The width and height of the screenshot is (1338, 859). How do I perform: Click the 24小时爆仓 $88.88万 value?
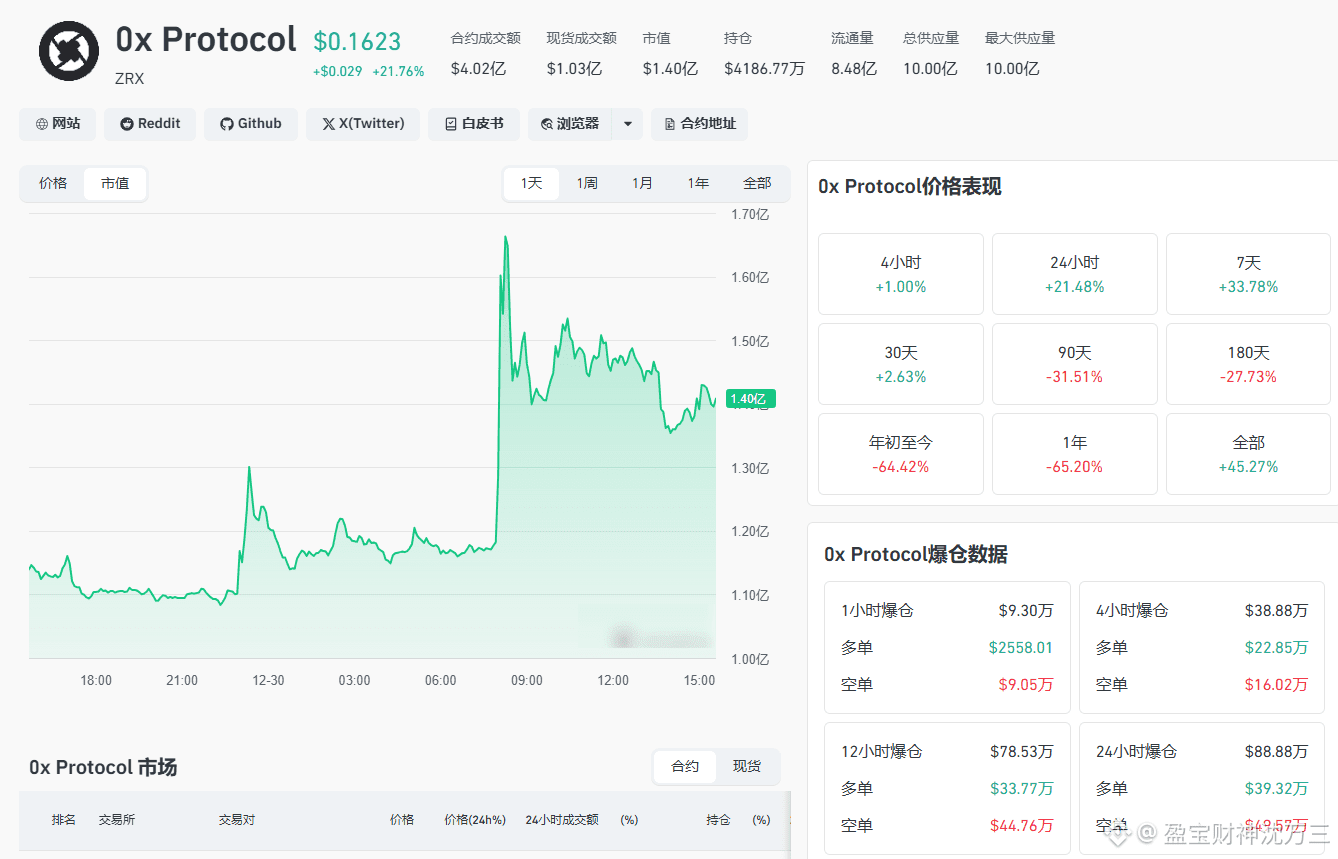click(x=1276, y=751)
